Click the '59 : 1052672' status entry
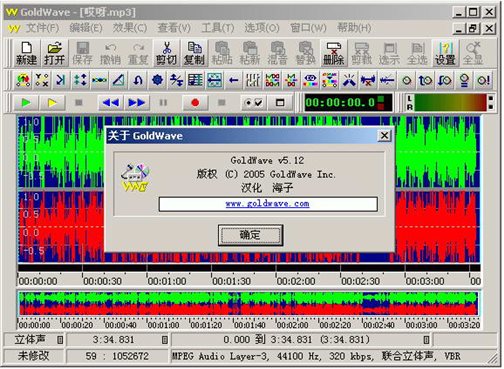Screen dimensions: 504x369 117,356
